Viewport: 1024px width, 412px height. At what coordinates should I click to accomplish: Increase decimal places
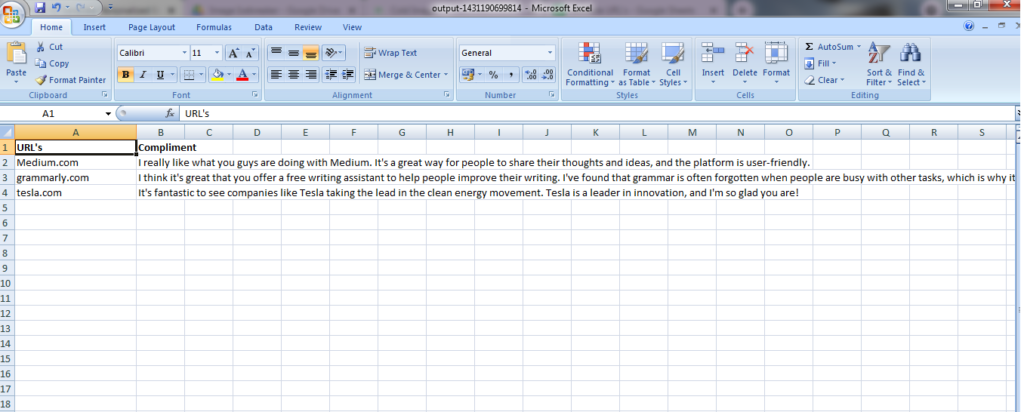coord(531,74)
